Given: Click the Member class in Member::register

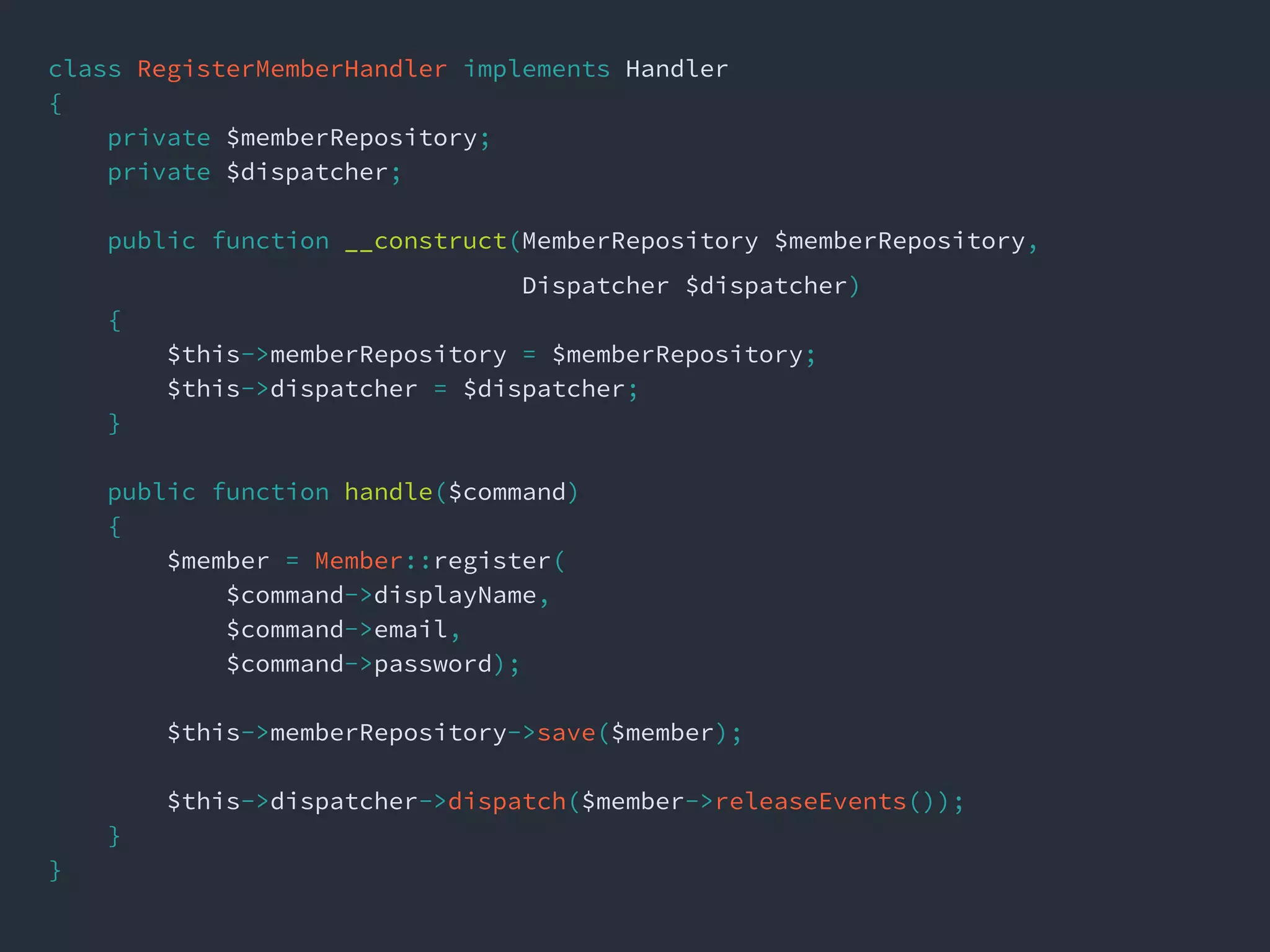Looking at the screenshot, I should 358,561.
